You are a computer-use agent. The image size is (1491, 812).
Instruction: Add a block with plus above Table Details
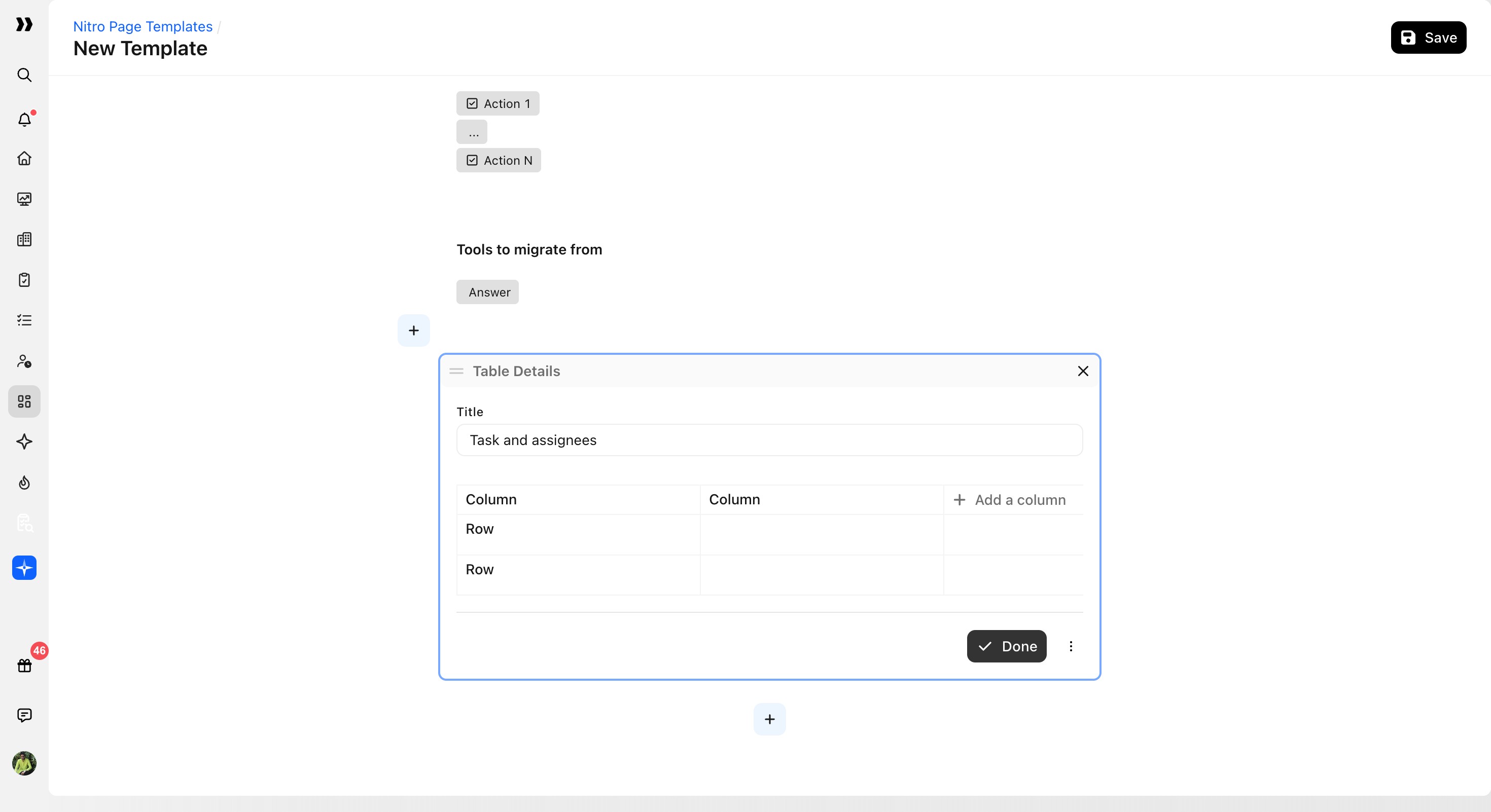click(414, 331)
